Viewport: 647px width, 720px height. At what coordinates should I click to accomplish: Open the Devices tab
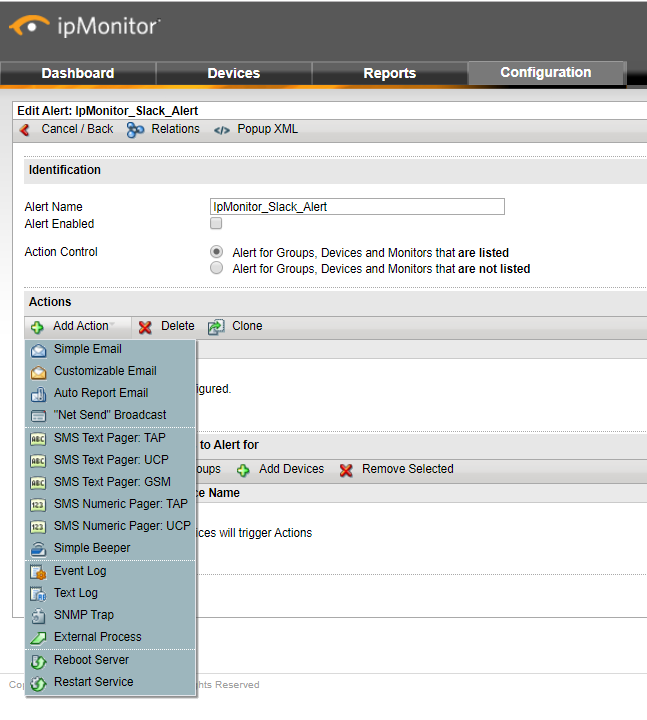pos(234,73)
